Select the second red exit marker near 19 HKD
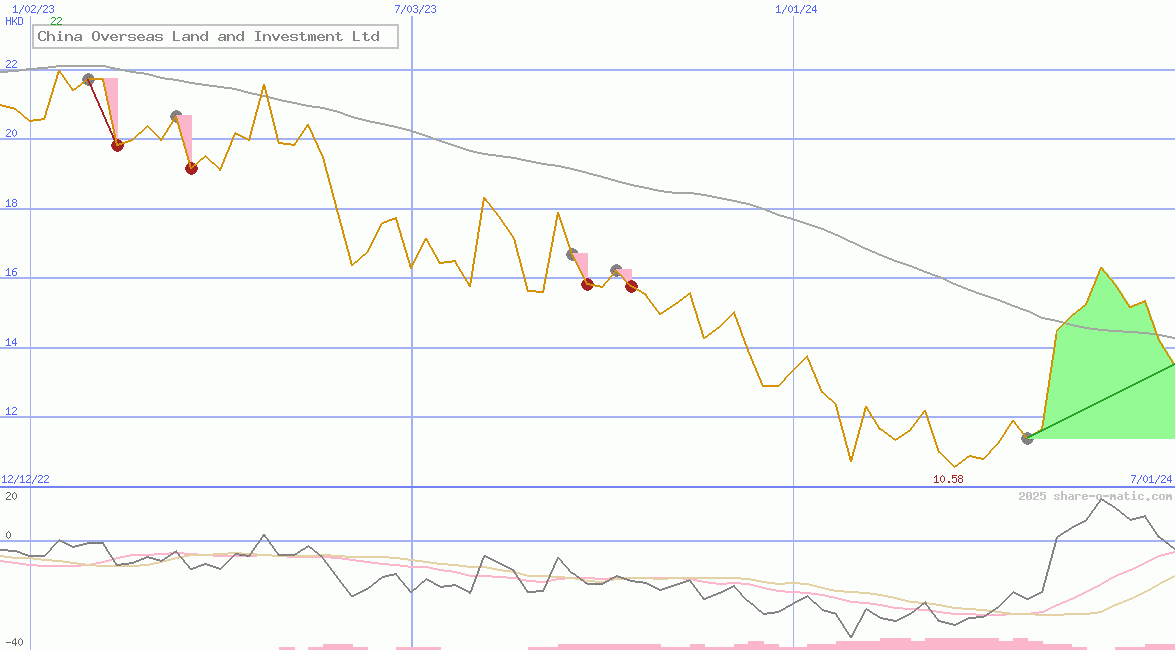 [x=191, y=168]
